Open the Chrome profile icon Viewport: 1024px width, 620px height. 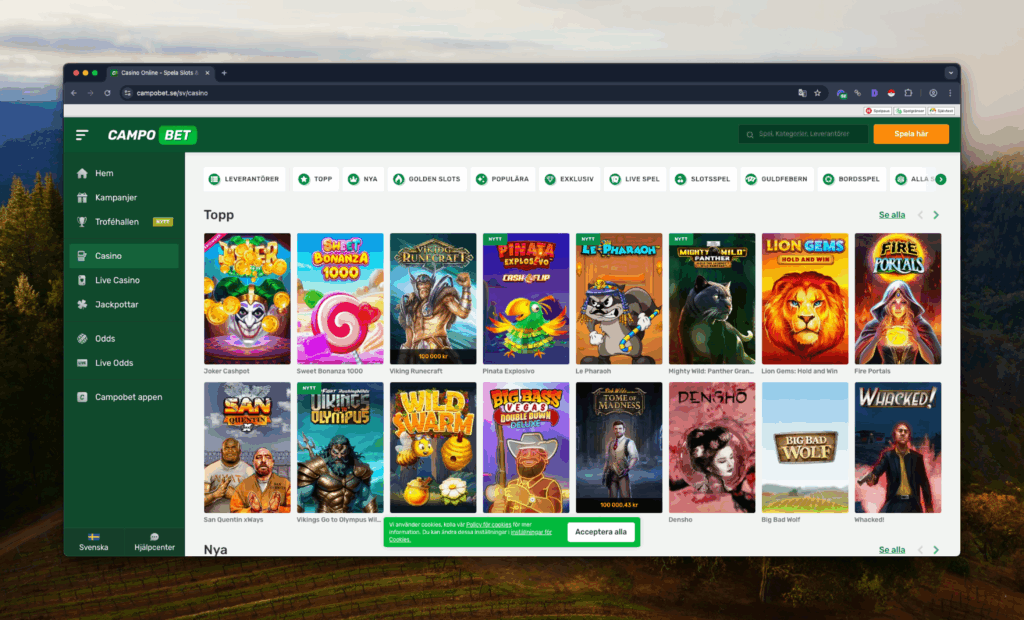[x=933, y=93]
